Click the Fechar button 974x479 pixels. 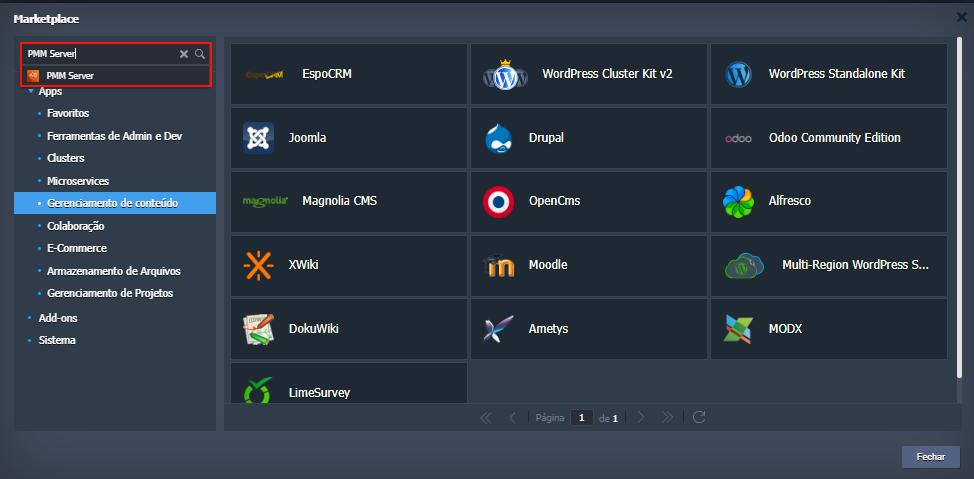[931, 457]
